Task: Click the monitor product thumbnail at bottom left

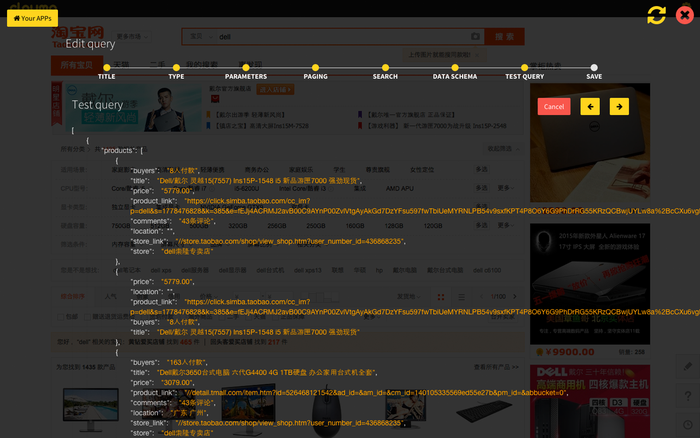Action: [x=91, y=409]
